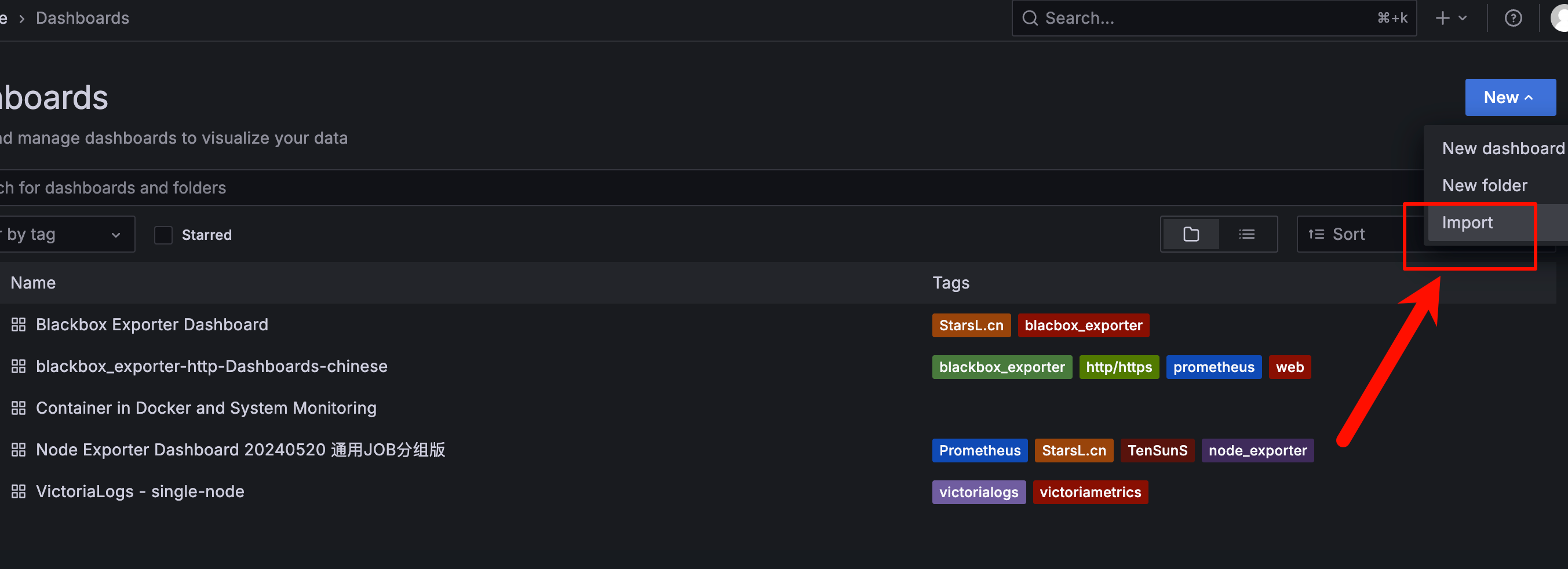The image size is (1568, 569).
Task: Click the purple victorialogs tag
Action: tap(978, 493)
